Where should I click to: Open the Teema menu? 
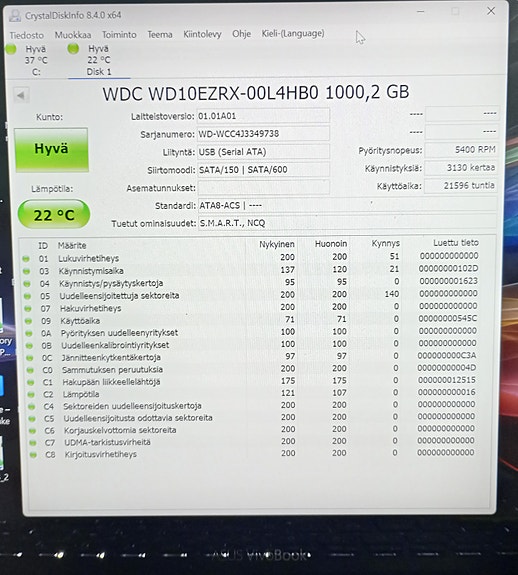point(160,34)
